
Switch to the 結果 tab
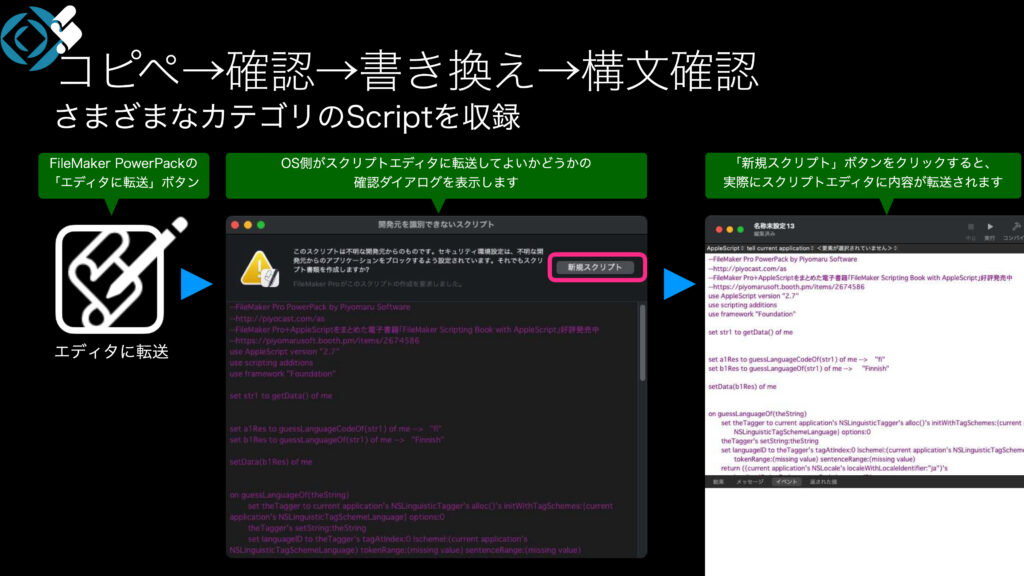[718, 482]
